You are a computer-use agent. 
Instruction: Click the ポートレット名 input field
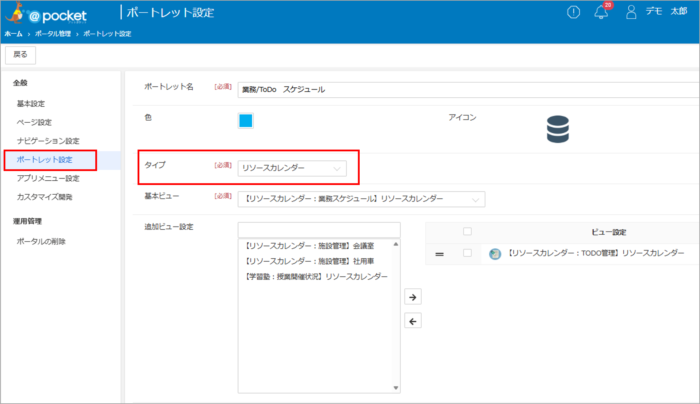click(x=468, y=90)
